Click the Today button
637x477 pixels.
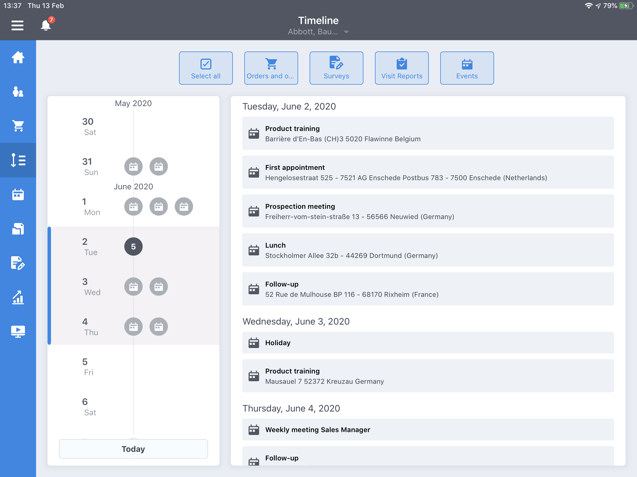133,449
